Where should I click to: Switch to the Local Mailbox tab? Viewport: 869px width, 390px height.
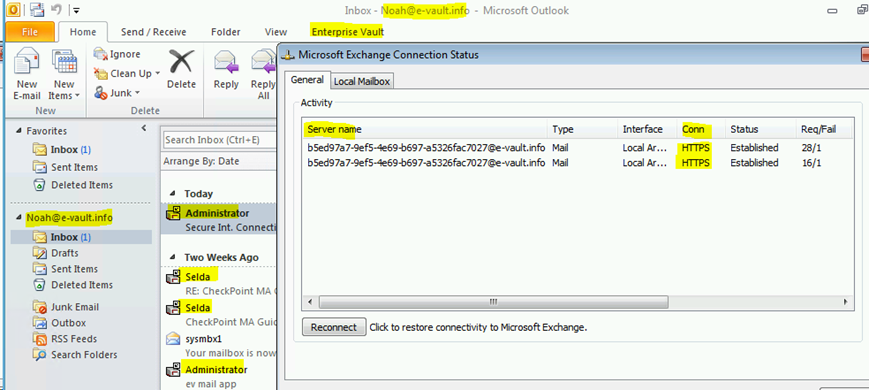[362, 81]
